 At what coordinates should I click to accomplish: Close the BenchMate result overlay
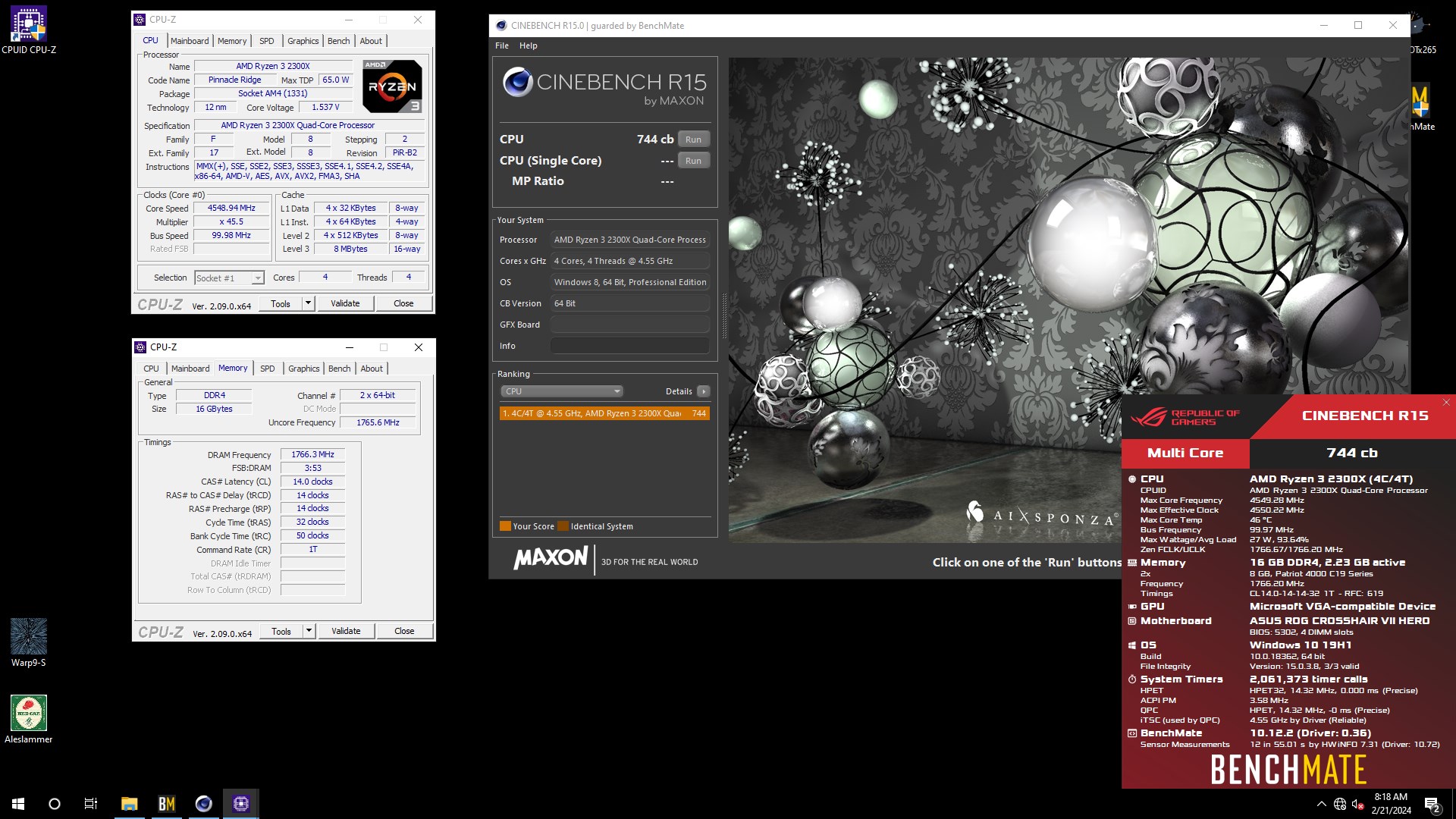point(1446,403)
